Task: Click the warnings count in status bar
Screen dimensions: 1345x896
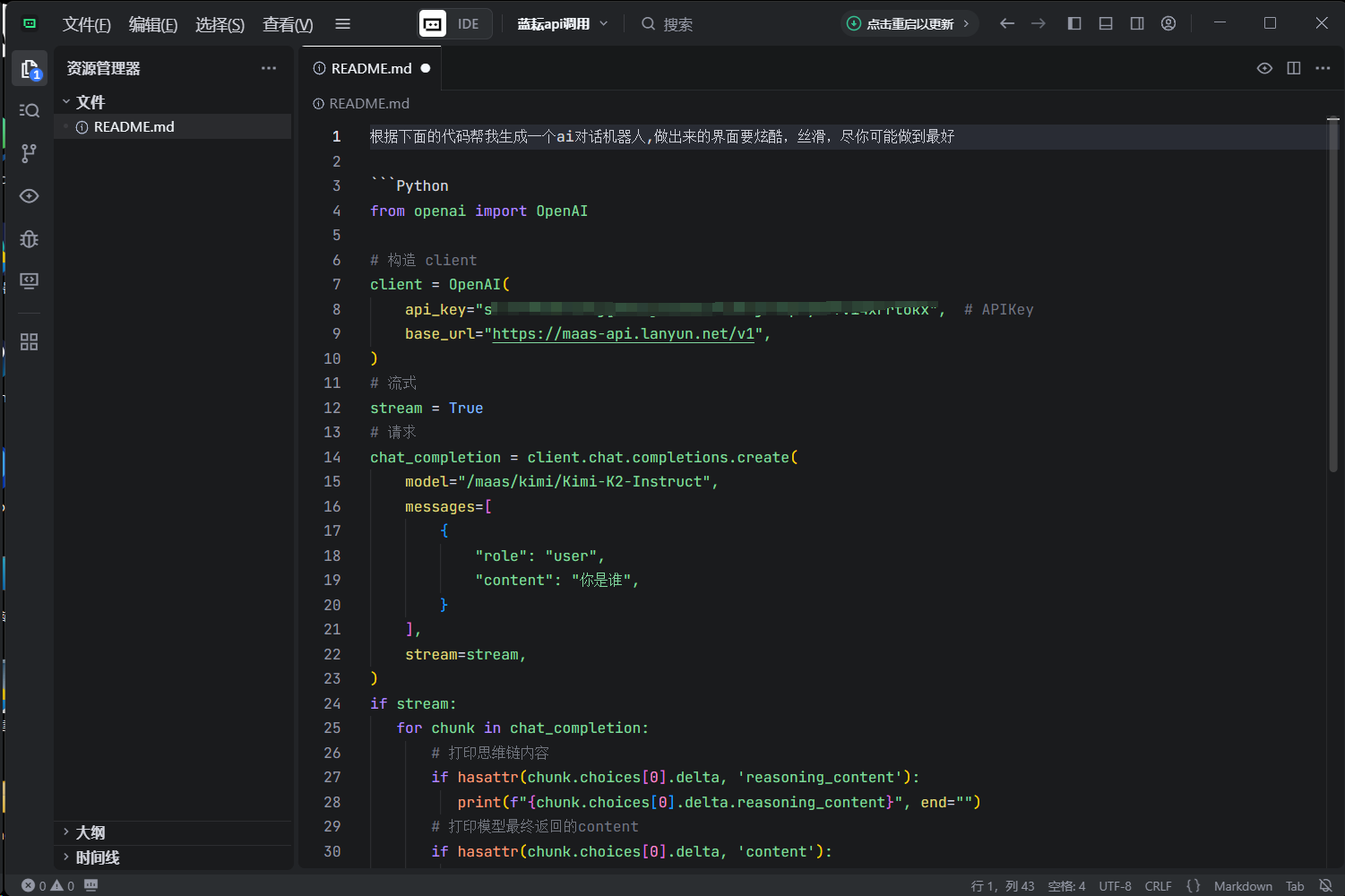Action: tap(63, 885)
